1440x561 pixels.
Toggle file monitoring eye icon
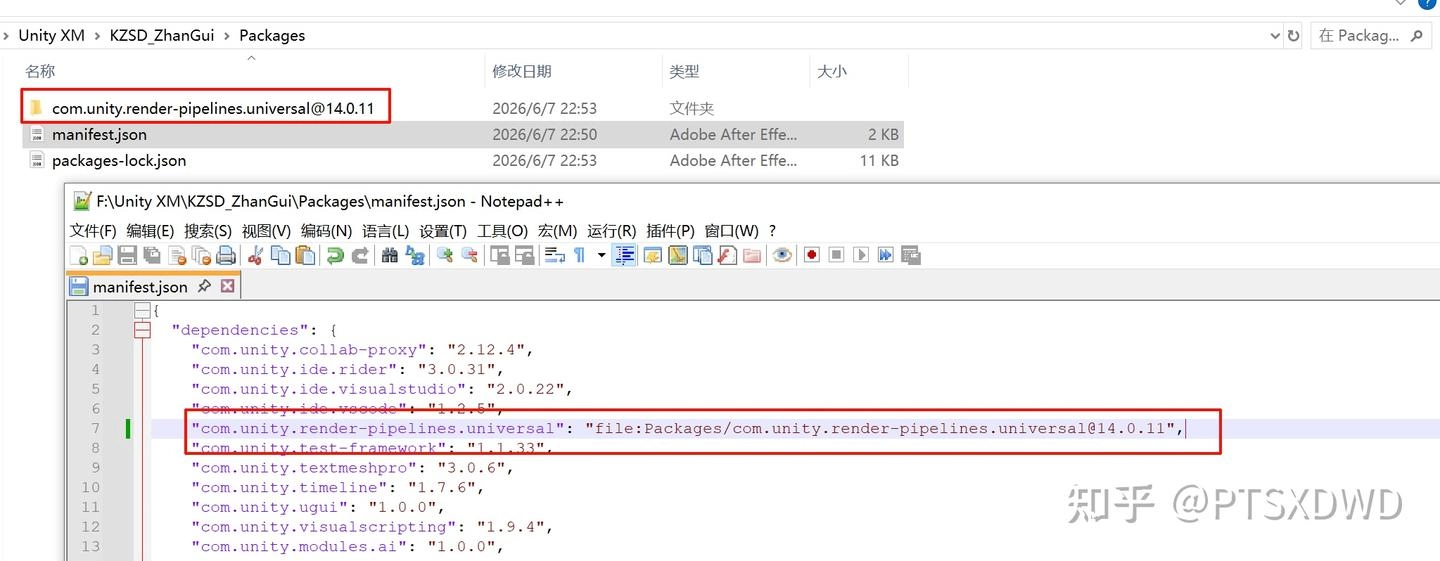pos(781,255)
